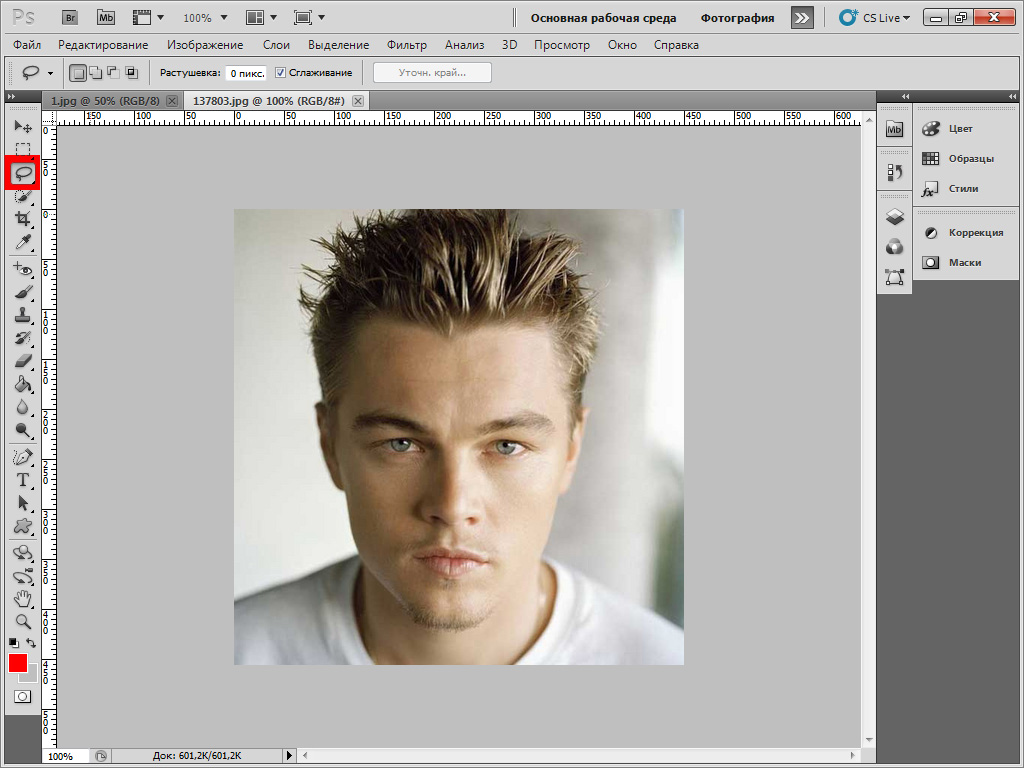The height and width of the screenshot is (768, 1024).
Task: Select the Eraser tool
Action: pos(23,360)
